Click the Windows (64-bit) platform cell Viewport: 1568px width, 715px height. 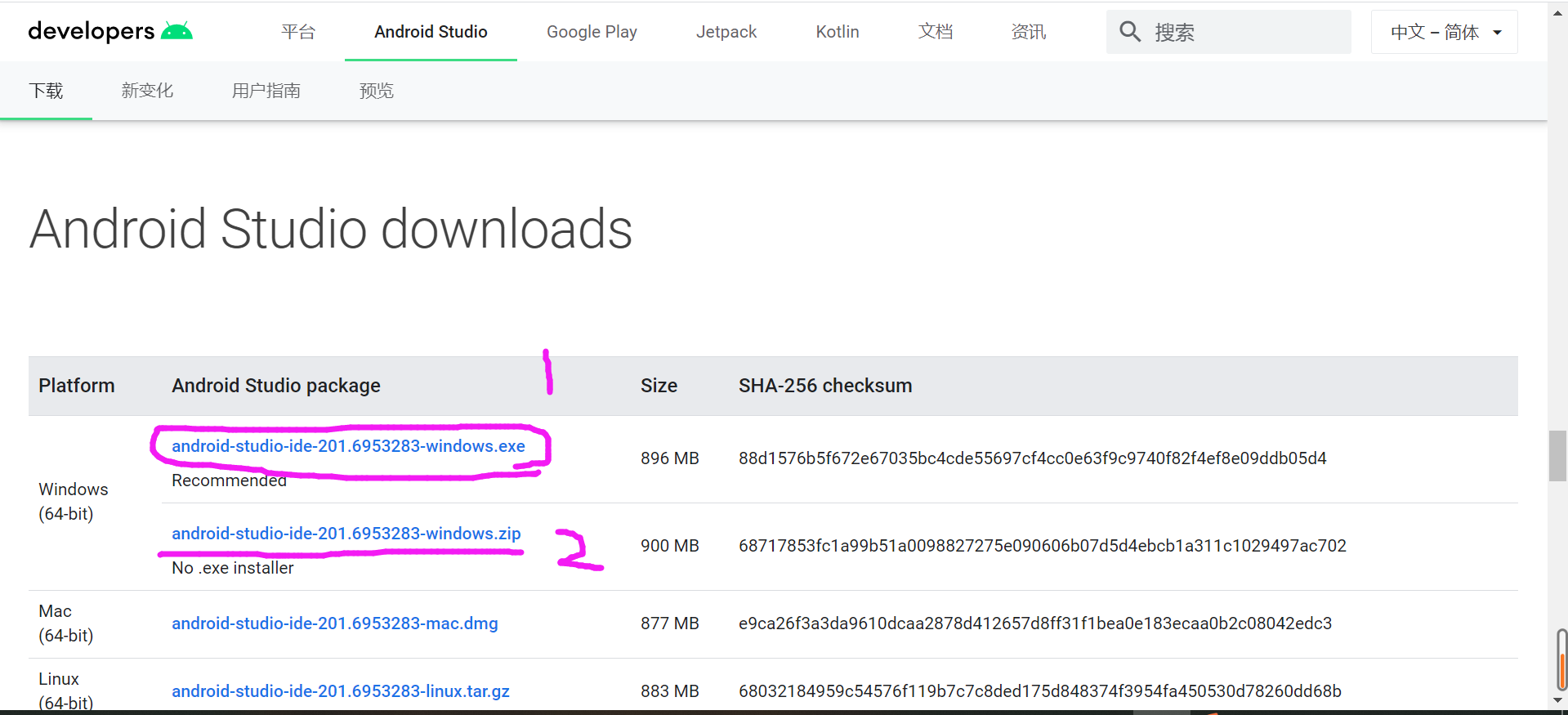pos(73,502)
